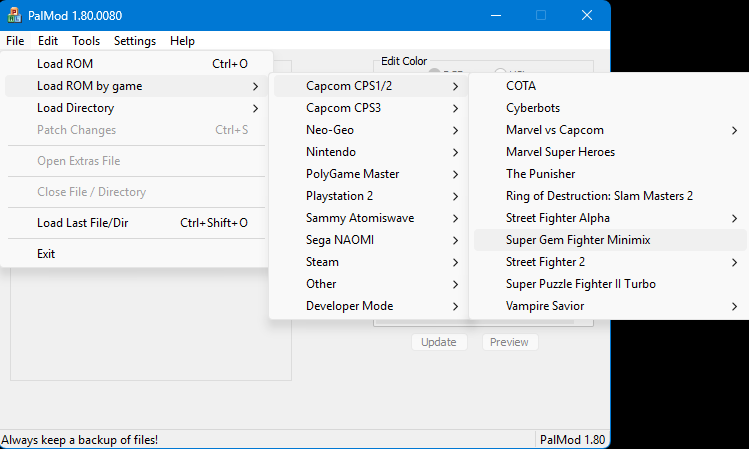Open the Playstation 2 submenu
Screen dimensions: 749x449
point(340,196)
